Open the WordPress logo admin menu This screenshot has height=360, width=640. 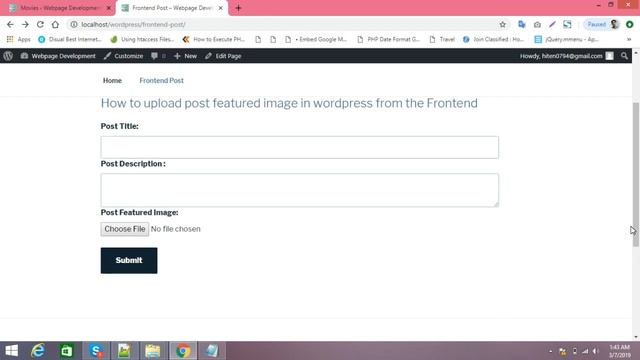pos(8,56)
